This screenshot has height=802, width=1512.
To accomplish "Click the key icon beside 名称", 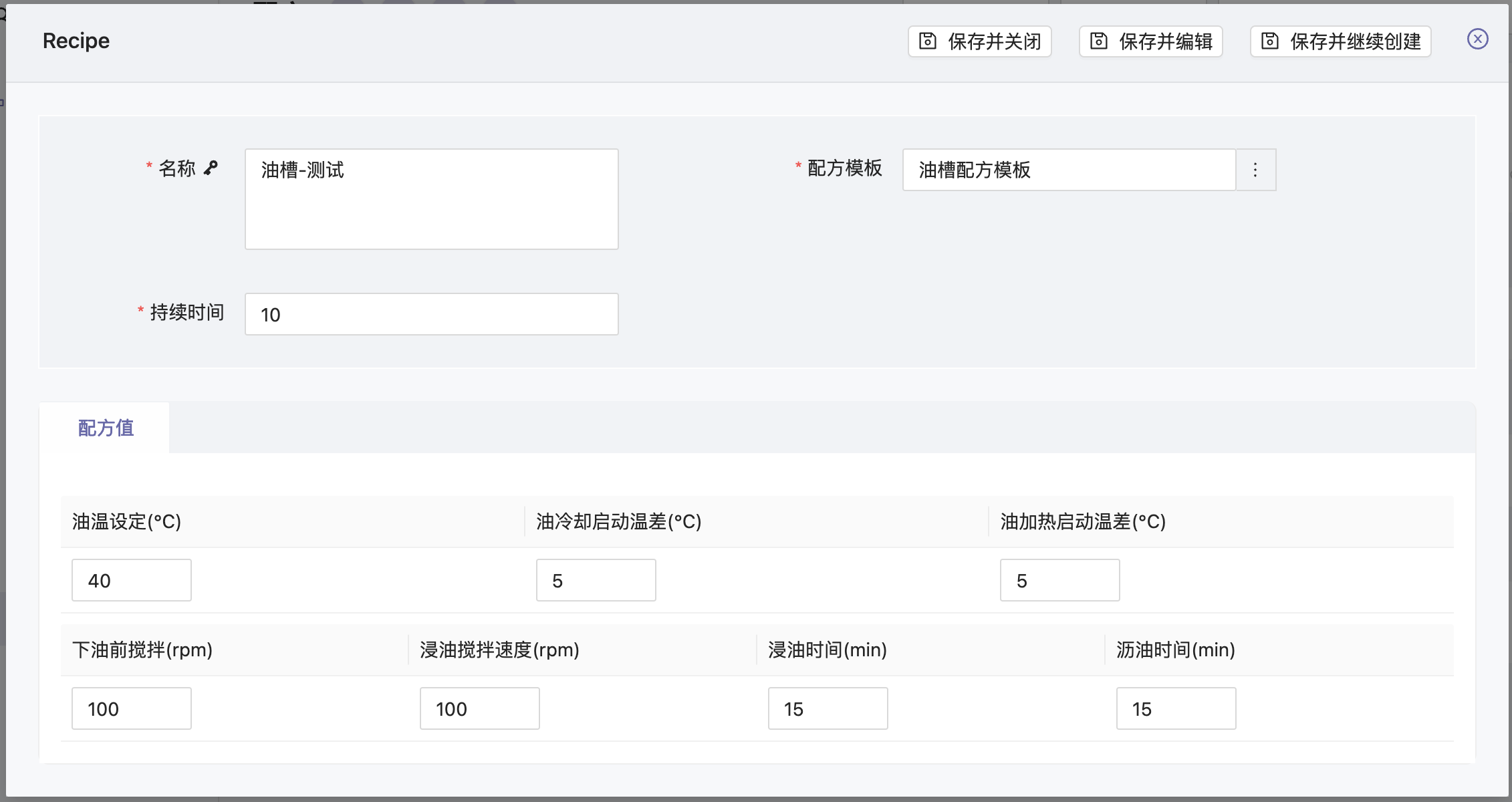I will click(211, 168).
